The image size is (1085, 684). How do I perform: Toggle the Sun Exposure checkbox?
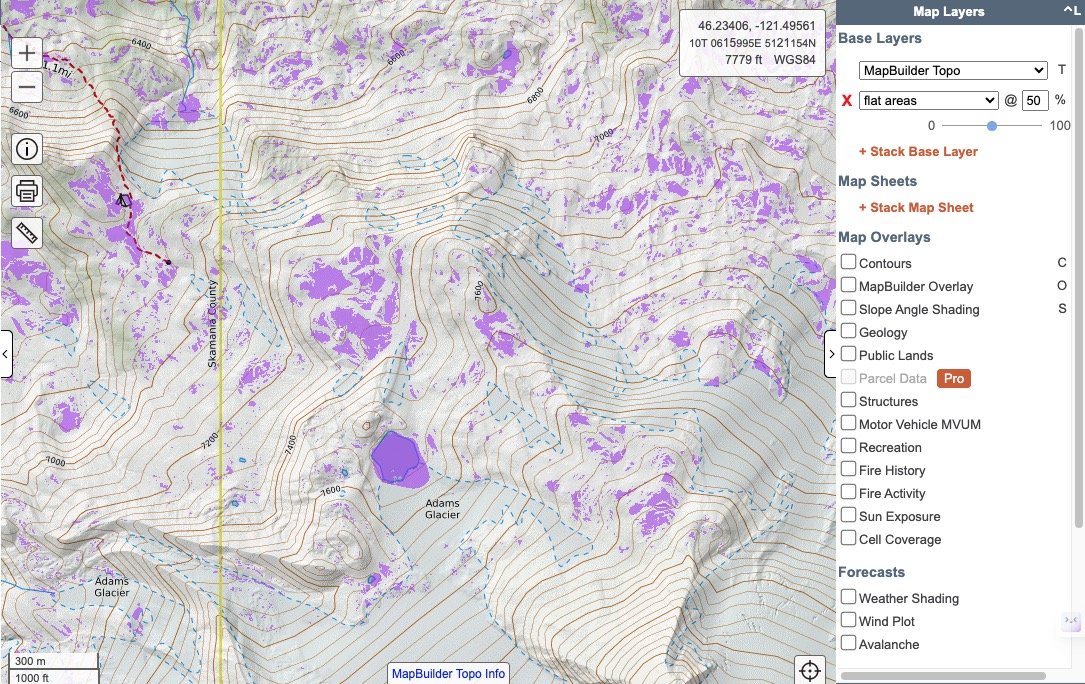click(x=848, y=515)
